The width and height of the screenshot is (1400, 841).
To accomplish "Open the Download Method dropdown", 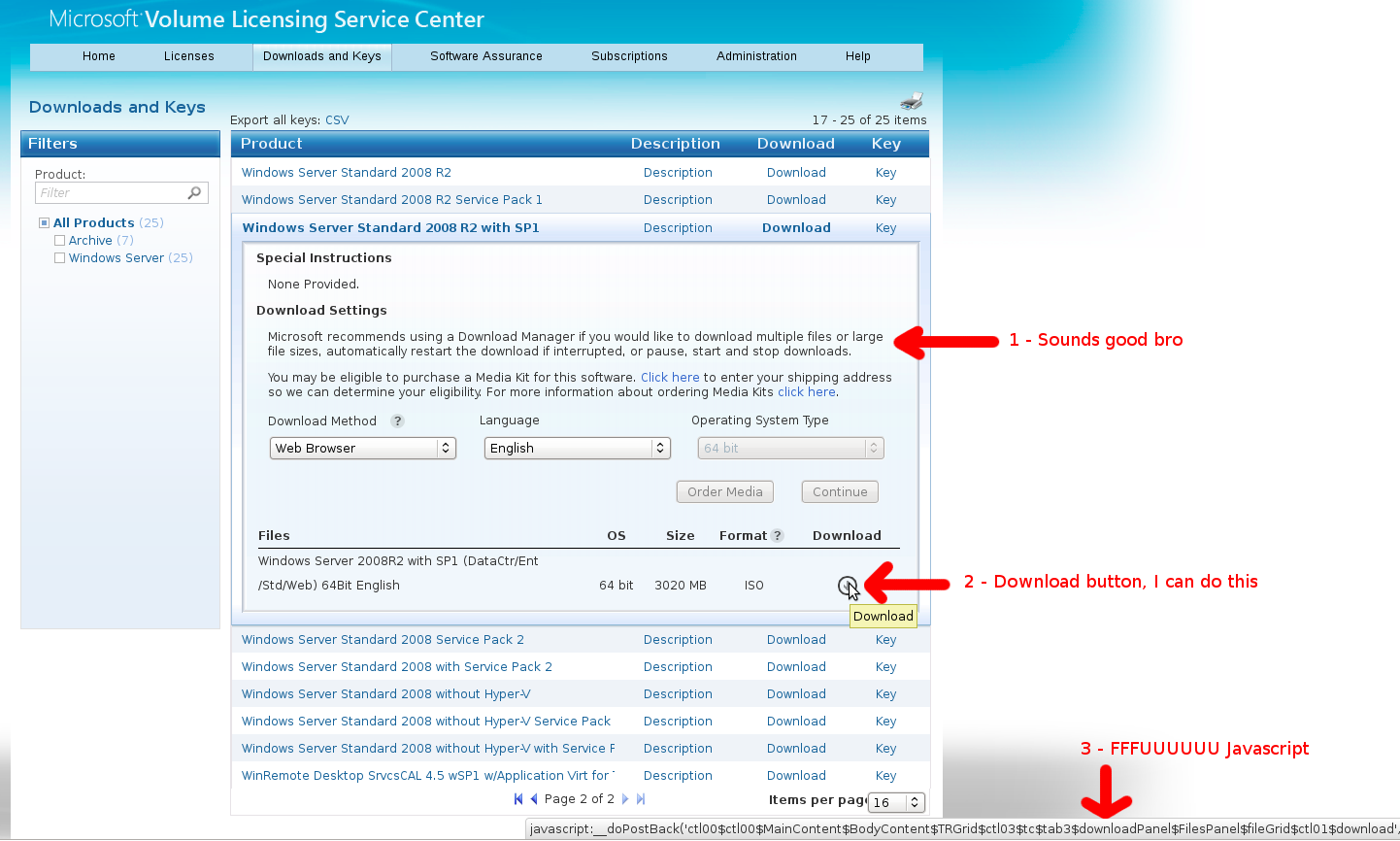I will click(x=363, y=448).
